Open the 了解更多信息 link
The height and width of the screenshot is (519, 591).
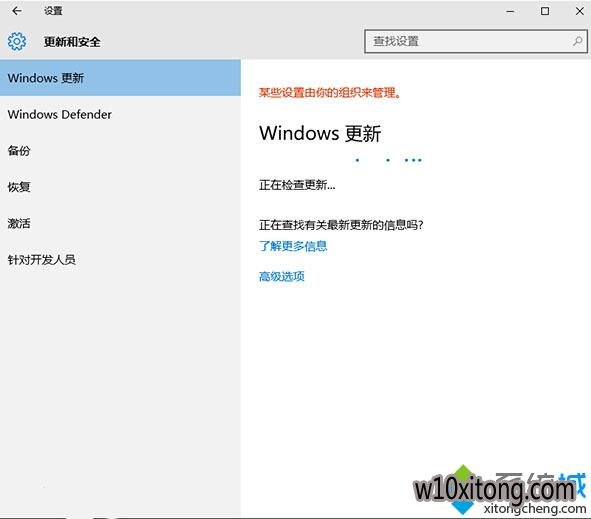pyautogui.click(x=293, y=246)
